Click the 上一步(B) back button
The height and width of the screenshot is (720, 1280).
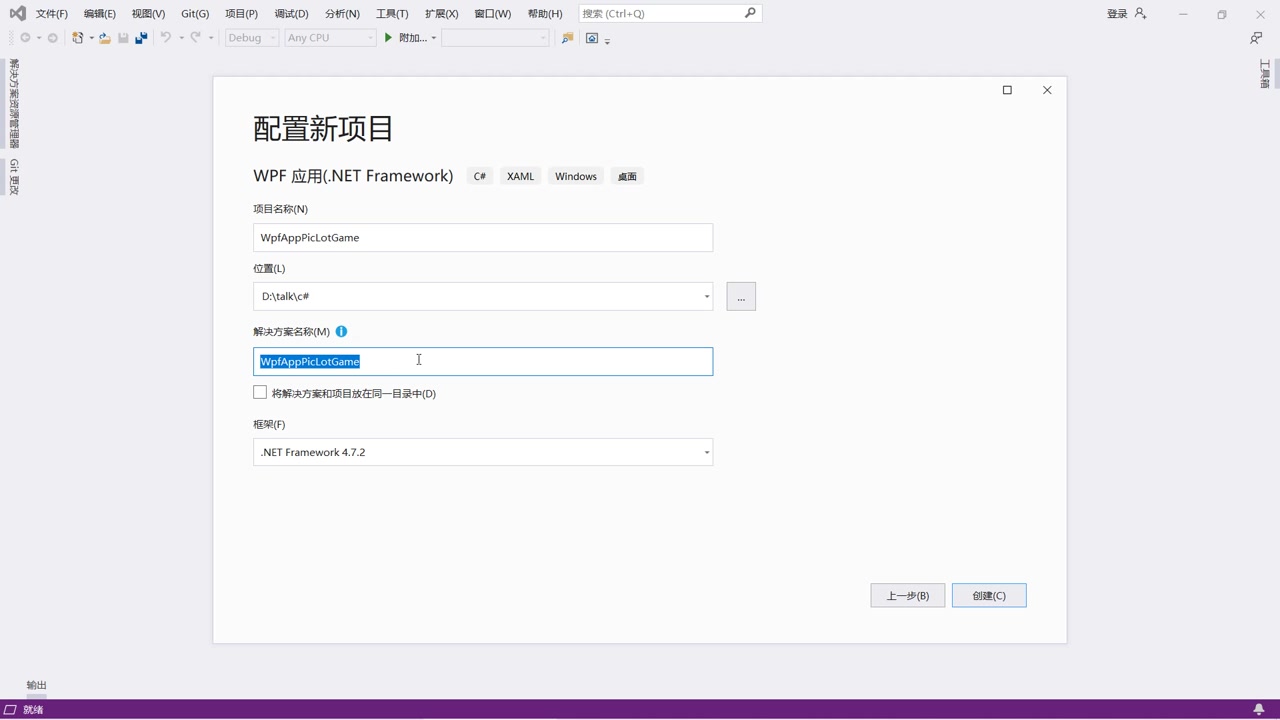click(x=908, y=595)
